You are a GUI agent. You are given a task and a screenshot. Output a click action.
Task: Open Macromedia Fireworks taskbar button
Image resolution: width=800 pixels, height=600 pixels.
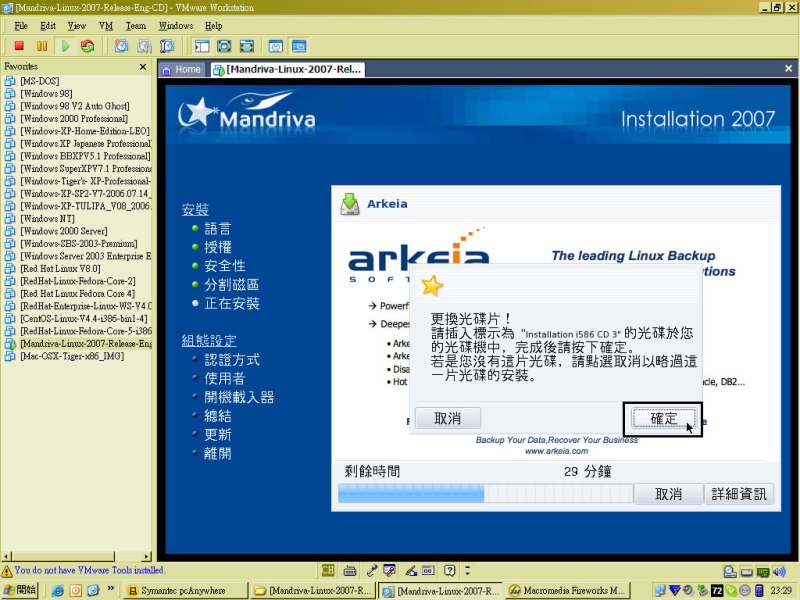pos(569,590)
